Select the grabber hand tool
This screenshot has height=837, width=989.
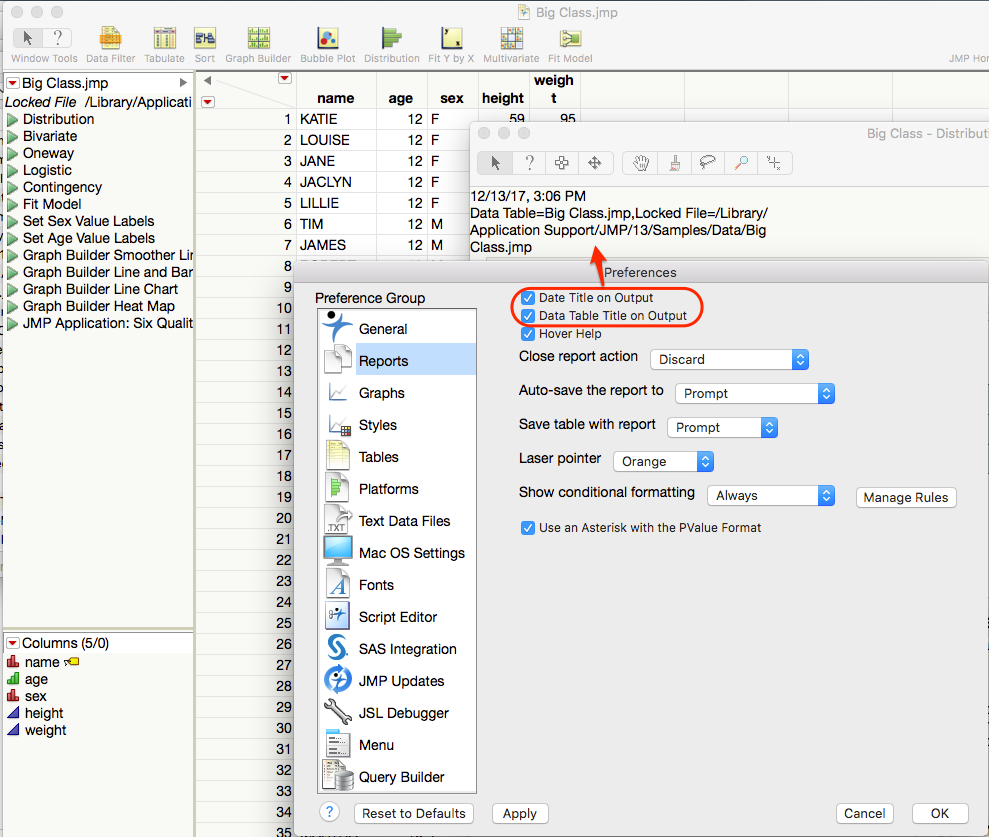click(641, 163)
